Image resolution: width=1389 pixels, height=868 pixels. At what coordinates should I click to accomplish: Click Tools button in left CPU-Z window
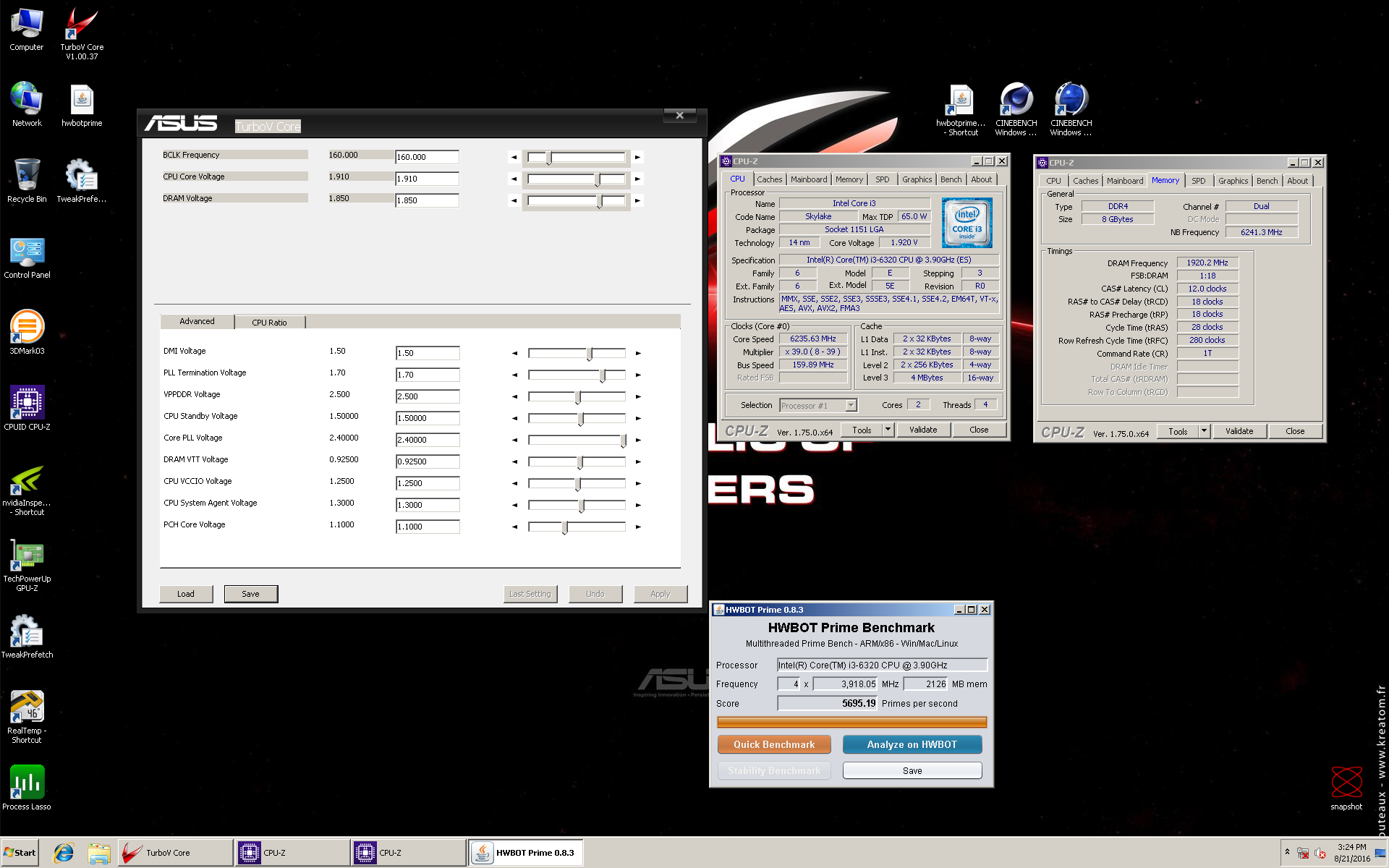(862, 430)
